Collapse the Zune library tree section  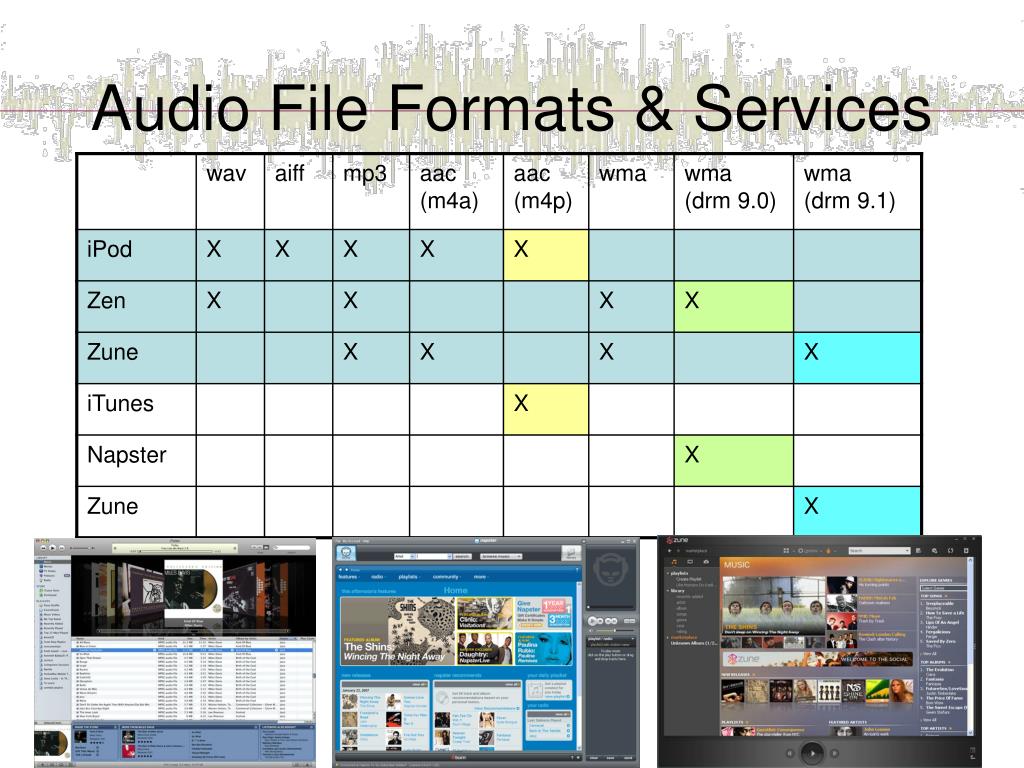pos(667,590)
